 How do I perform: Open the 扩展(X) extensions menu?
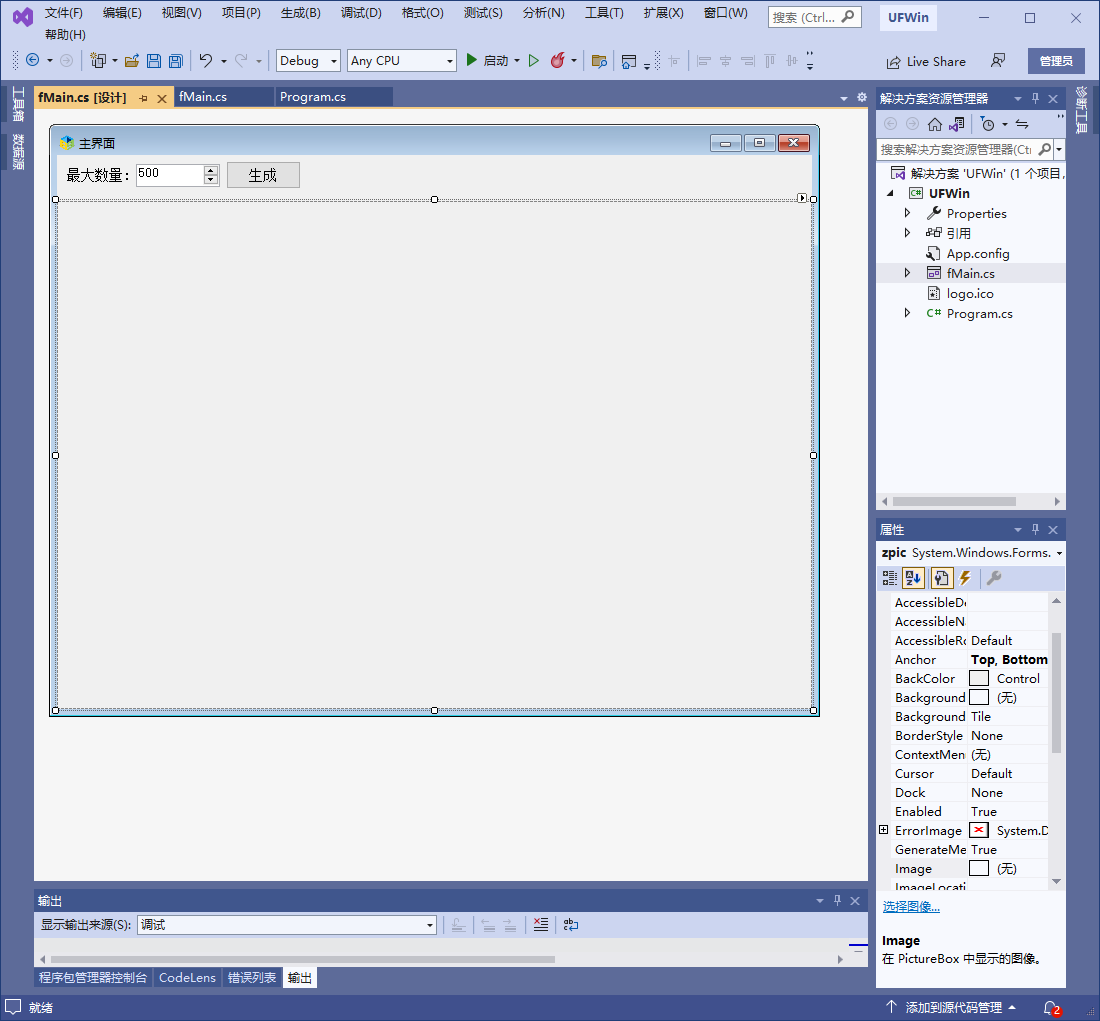coord(663,13)
